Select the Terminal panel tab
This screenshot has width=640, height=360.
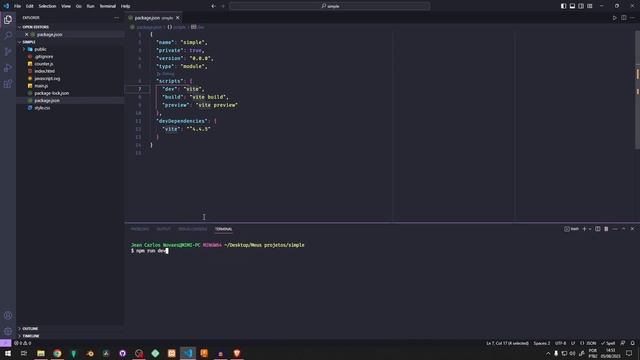pos(223,229)
